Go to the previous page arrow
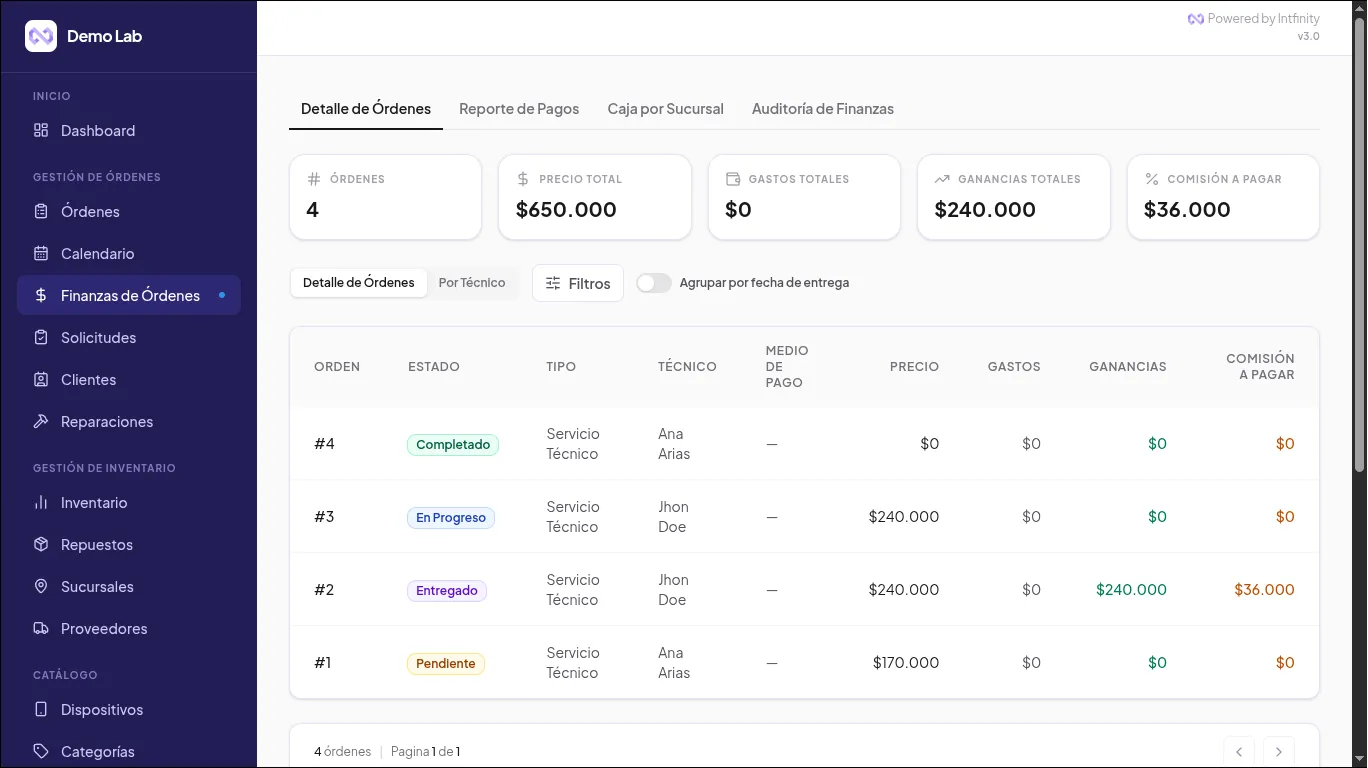Image resolution: width=1368 pixels, height=768 pixels. click(x=1239, y=752)
